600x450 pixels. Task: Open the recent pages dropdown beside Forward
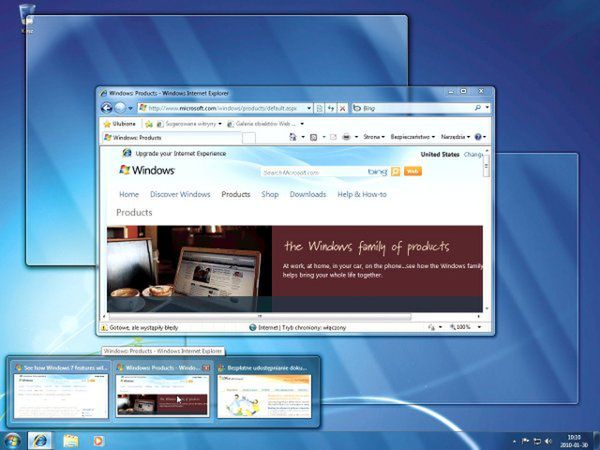130,109
